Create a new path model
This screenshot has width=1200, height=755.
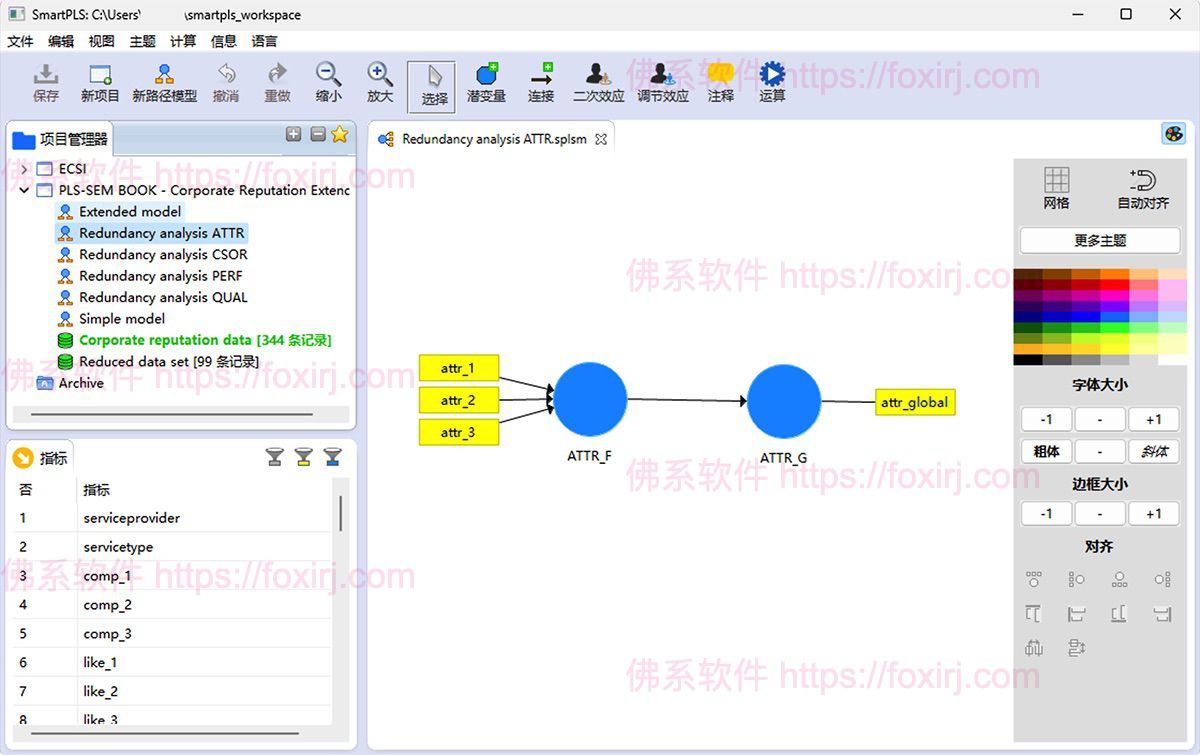164,83
